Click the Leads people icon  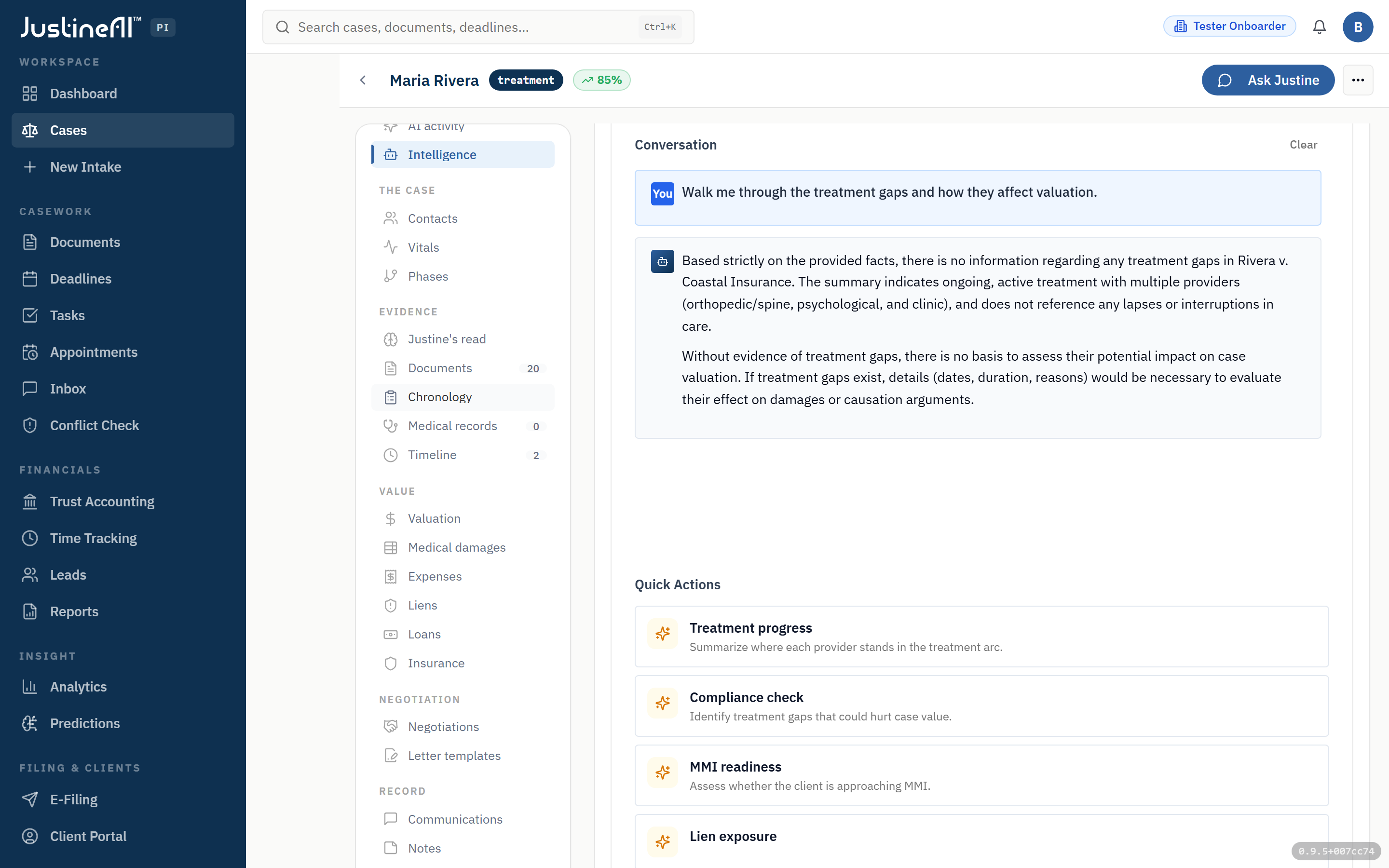tap(30, 575)
